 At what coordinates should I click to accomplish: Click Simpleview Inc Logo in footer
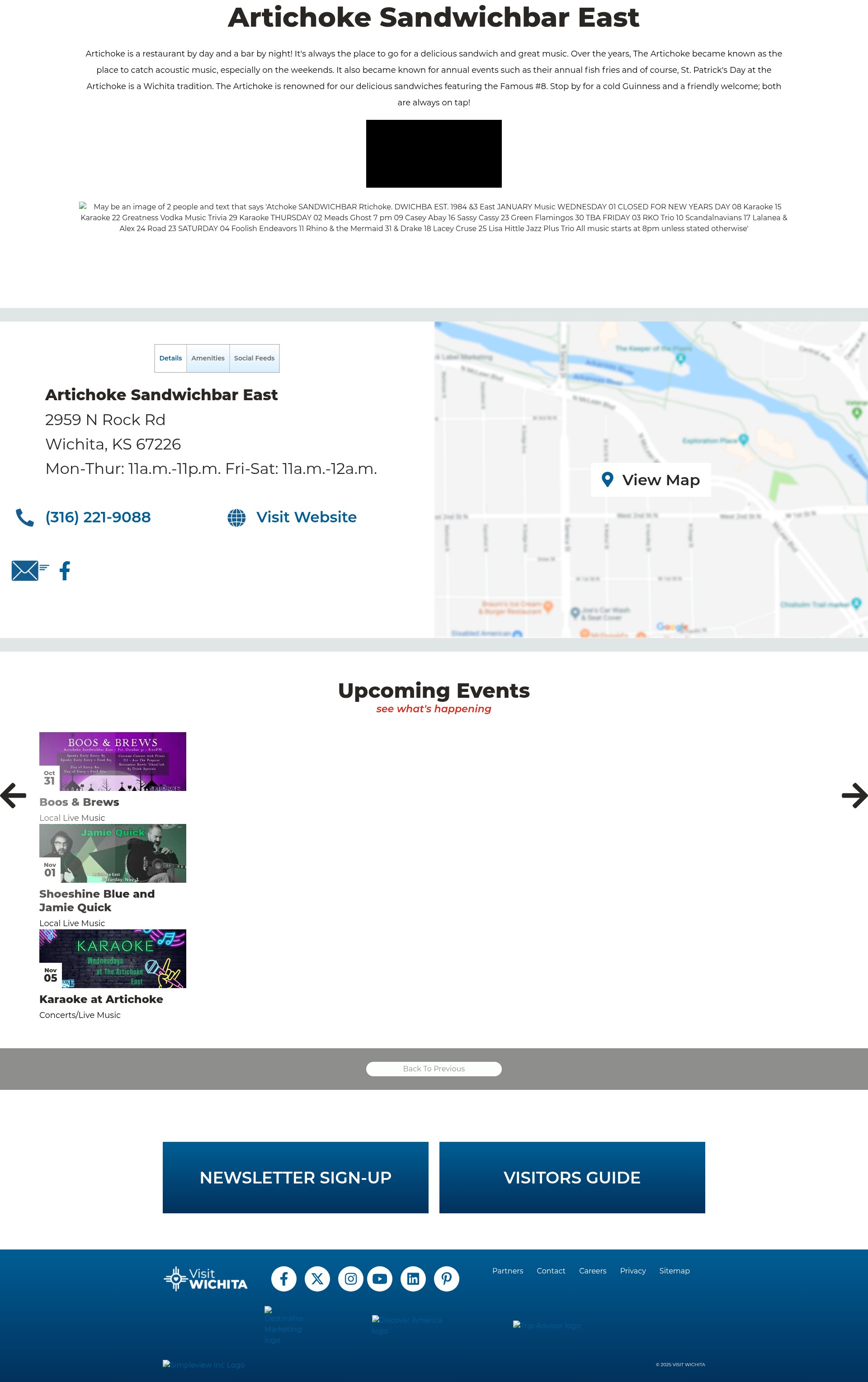(203, 1365)
